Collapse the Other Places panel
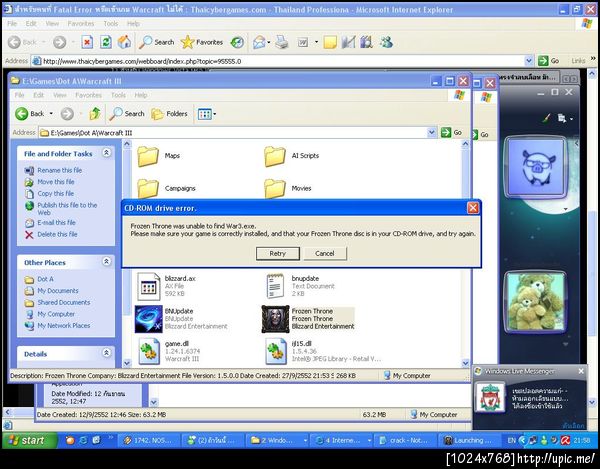 pos(106,262)
